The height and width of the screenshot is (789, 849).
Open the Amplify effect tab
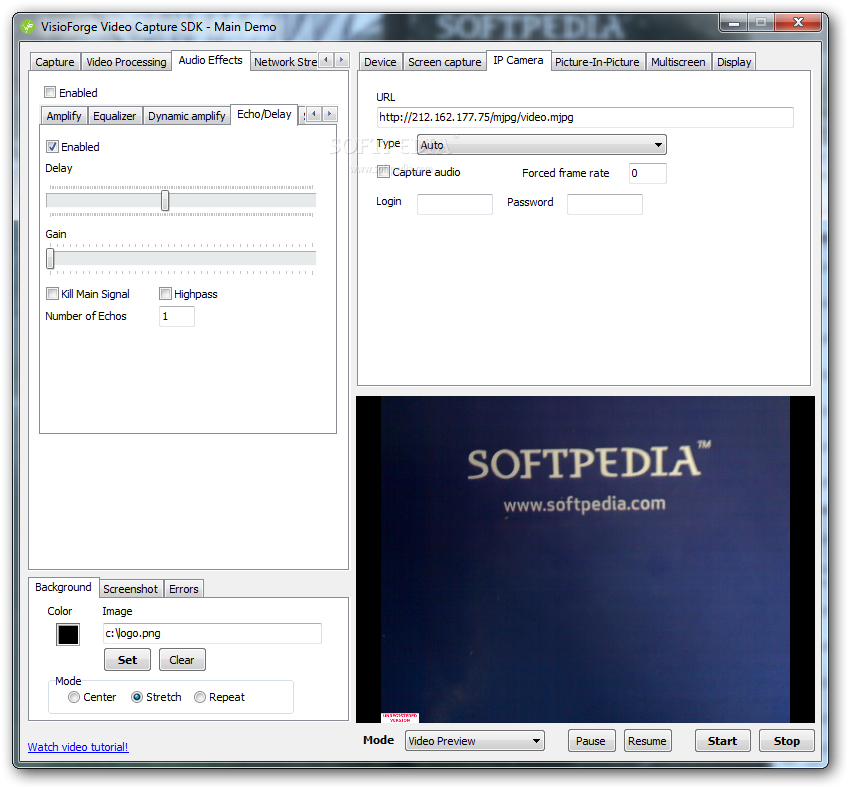click(x=64, y=116)
